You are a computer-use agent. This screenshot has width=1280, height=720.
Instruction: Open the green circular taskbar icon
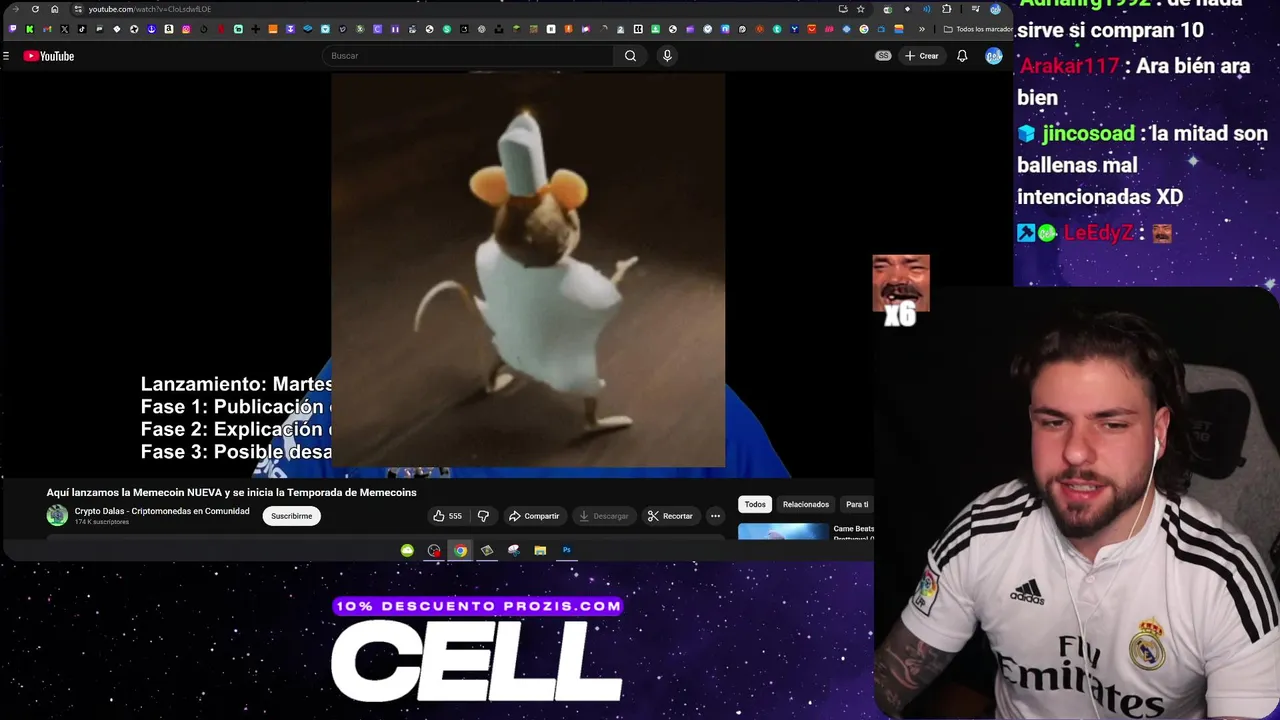[407, 550]
